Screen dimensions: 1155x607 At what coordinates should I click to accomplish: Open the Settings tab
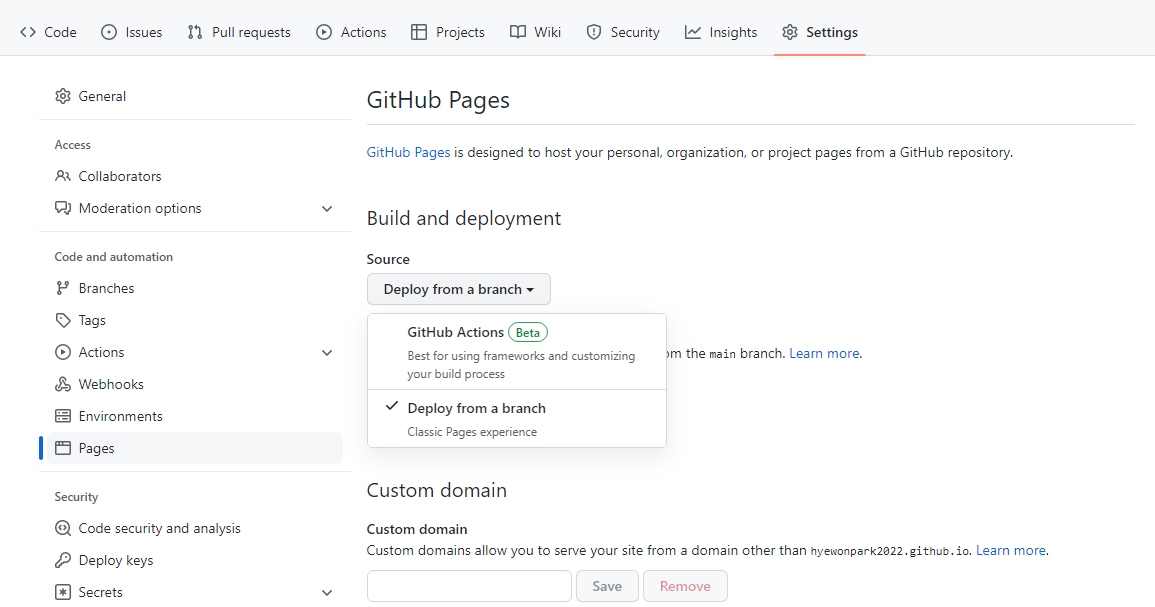pyautogui.click(x=820, y=32)
